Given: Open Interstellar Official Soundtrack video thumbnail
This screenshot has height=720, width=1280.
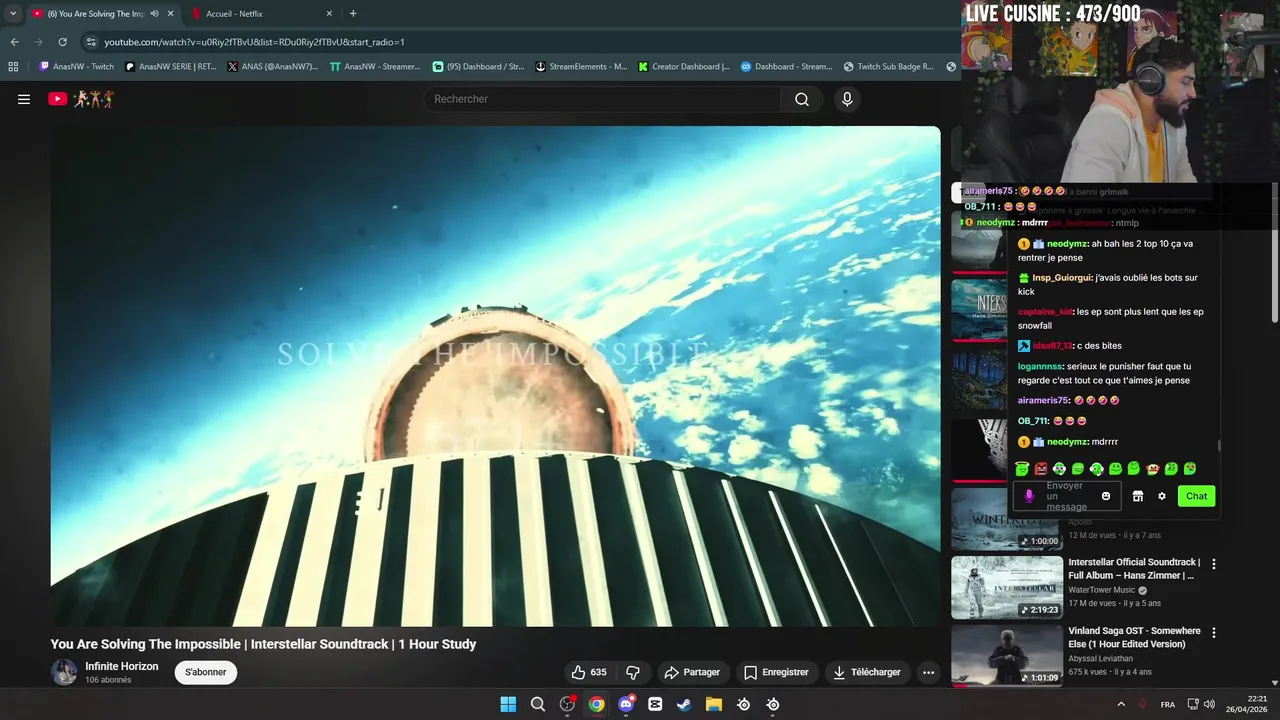Looking at the screenshot, I should pyautogui.click(x=1007, y=588).
